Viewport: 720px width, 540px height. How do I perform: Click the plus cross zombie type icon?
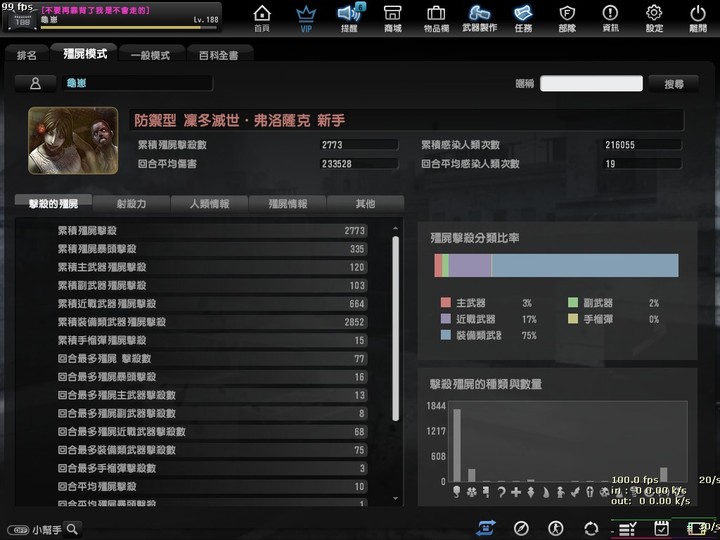516,492
